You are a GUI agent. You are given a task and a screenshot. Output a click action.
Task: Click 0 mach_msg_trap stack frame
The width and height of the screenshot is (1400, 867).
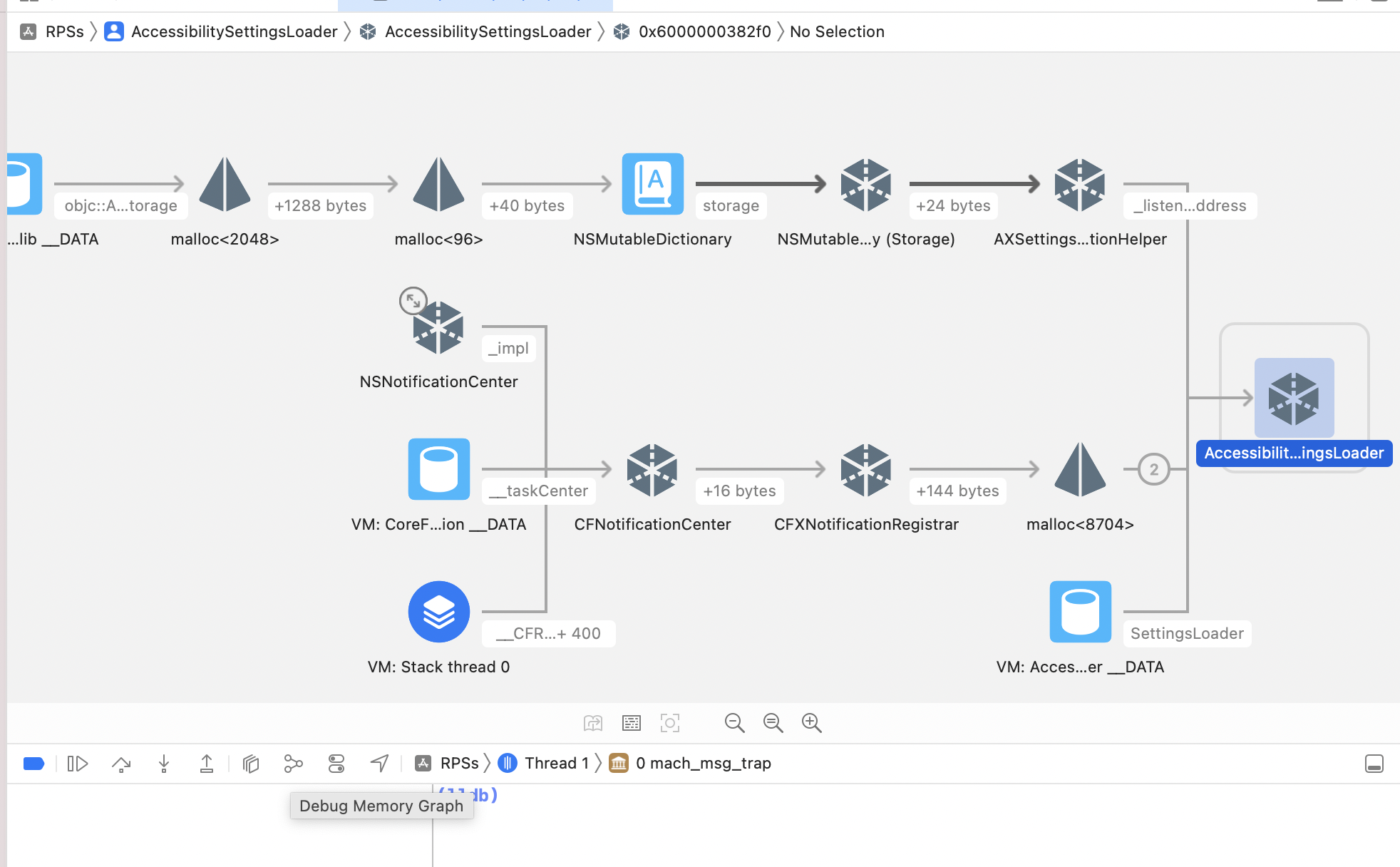(x=702, y=764)
